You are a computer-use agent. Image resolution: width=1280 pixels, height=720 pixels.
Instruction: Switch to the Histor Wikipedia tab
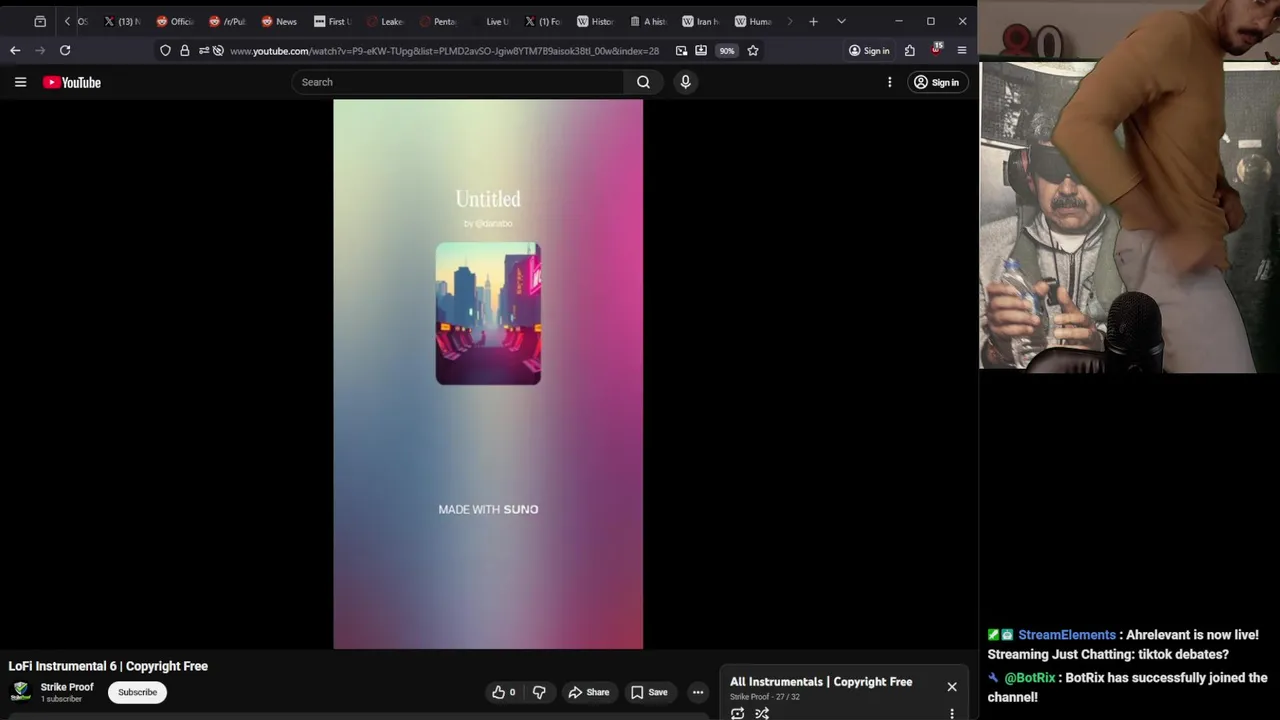(x=595, y=21)
